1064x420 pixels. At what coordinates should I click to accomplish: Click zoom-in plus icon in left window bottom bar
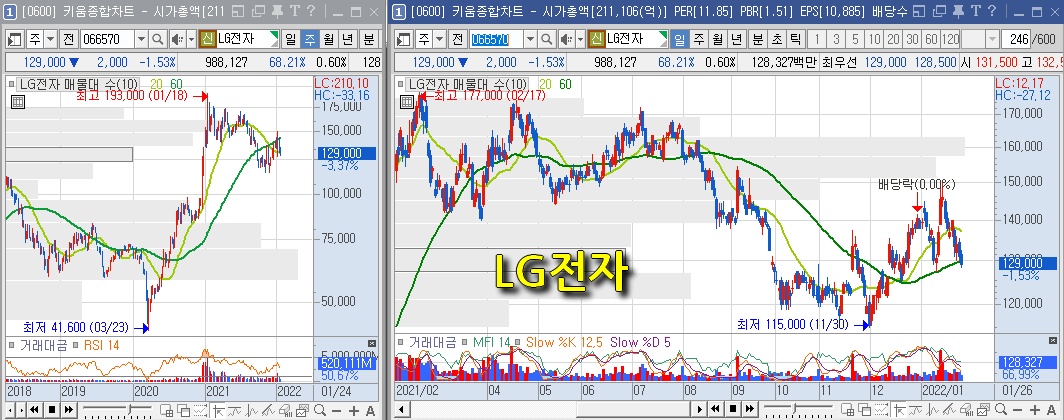coord(354,411)
